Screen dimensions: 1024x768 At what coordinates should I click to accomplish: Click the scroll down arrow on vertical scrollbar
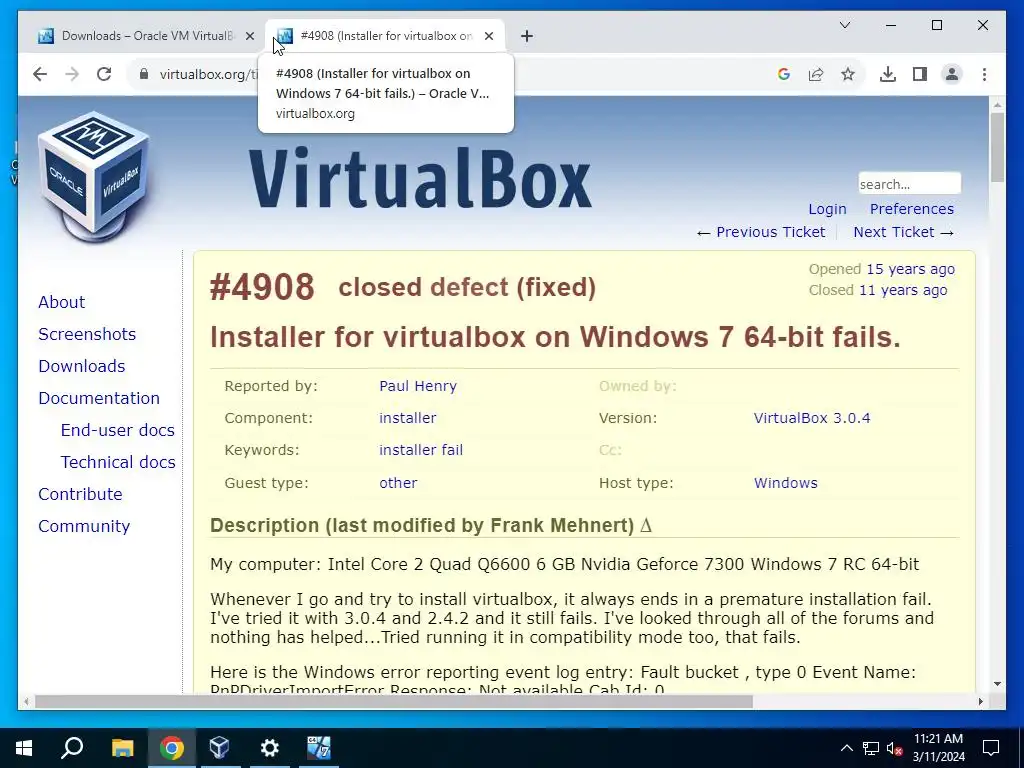point(997,684)
